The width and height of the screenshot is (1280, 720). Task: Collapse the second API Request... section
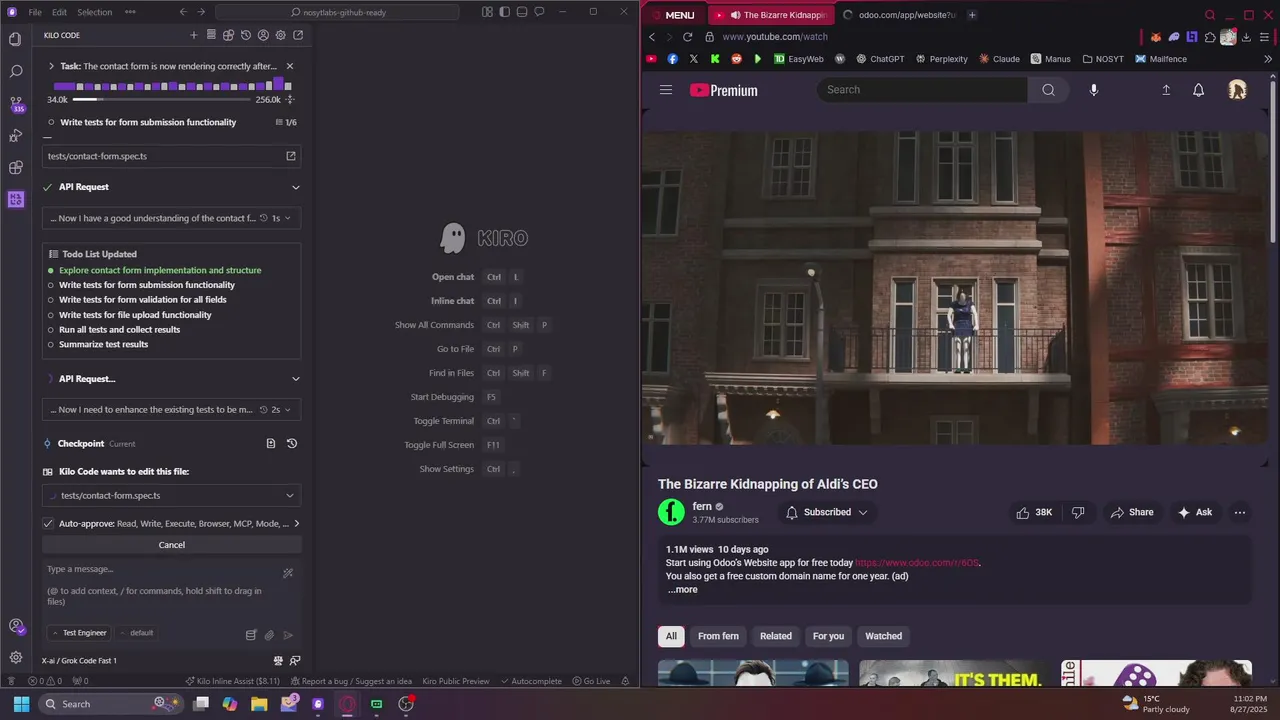click(296, 379)
